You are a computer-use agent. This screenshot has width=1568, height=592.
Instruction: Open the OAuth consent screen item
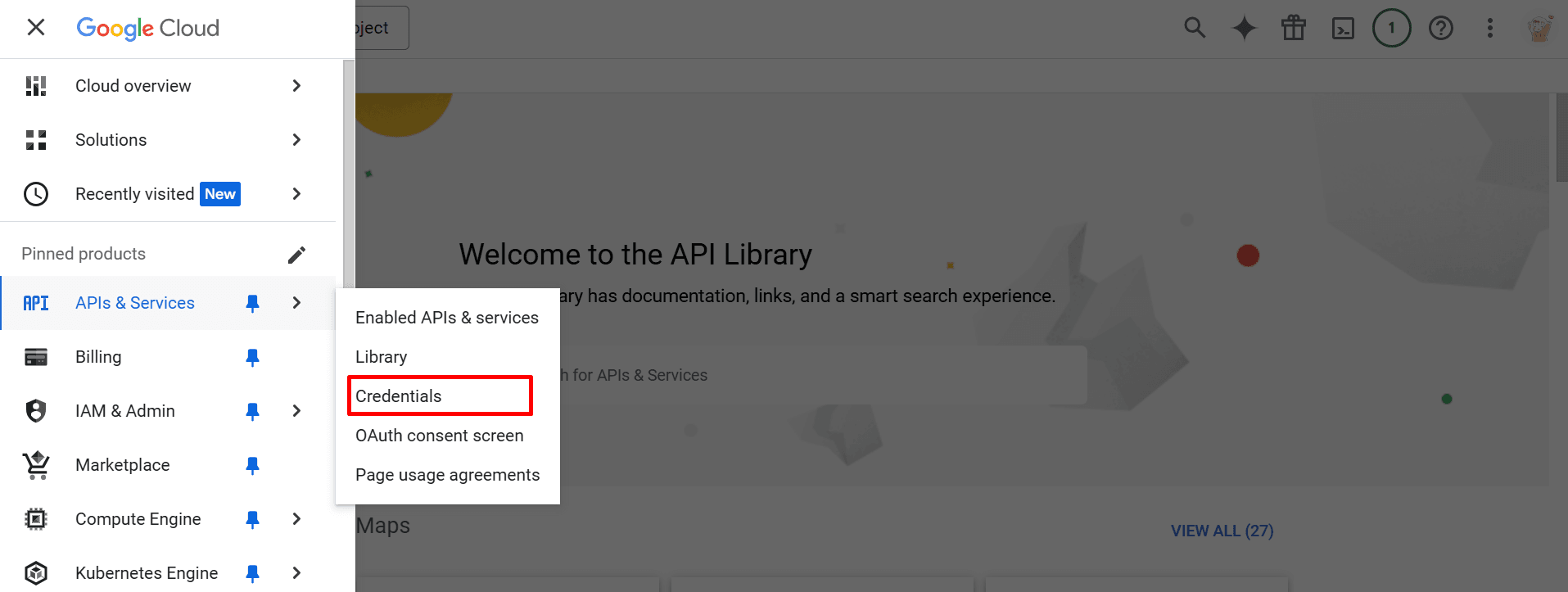pos(447,436)
